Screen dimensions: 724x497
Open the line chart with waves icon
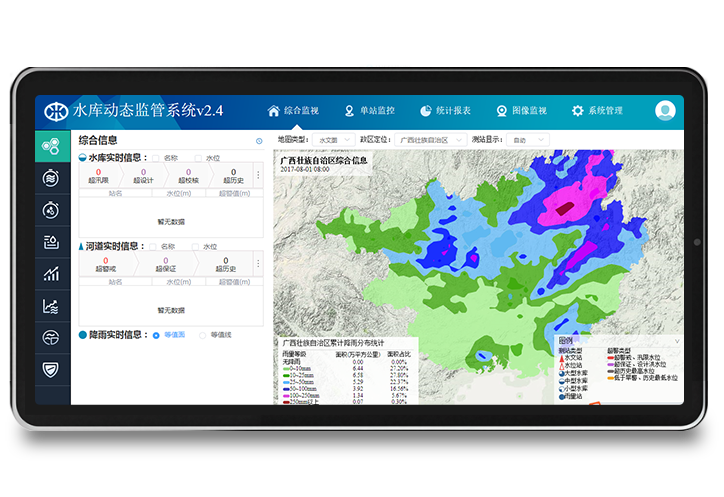click(x=52, y=306)
